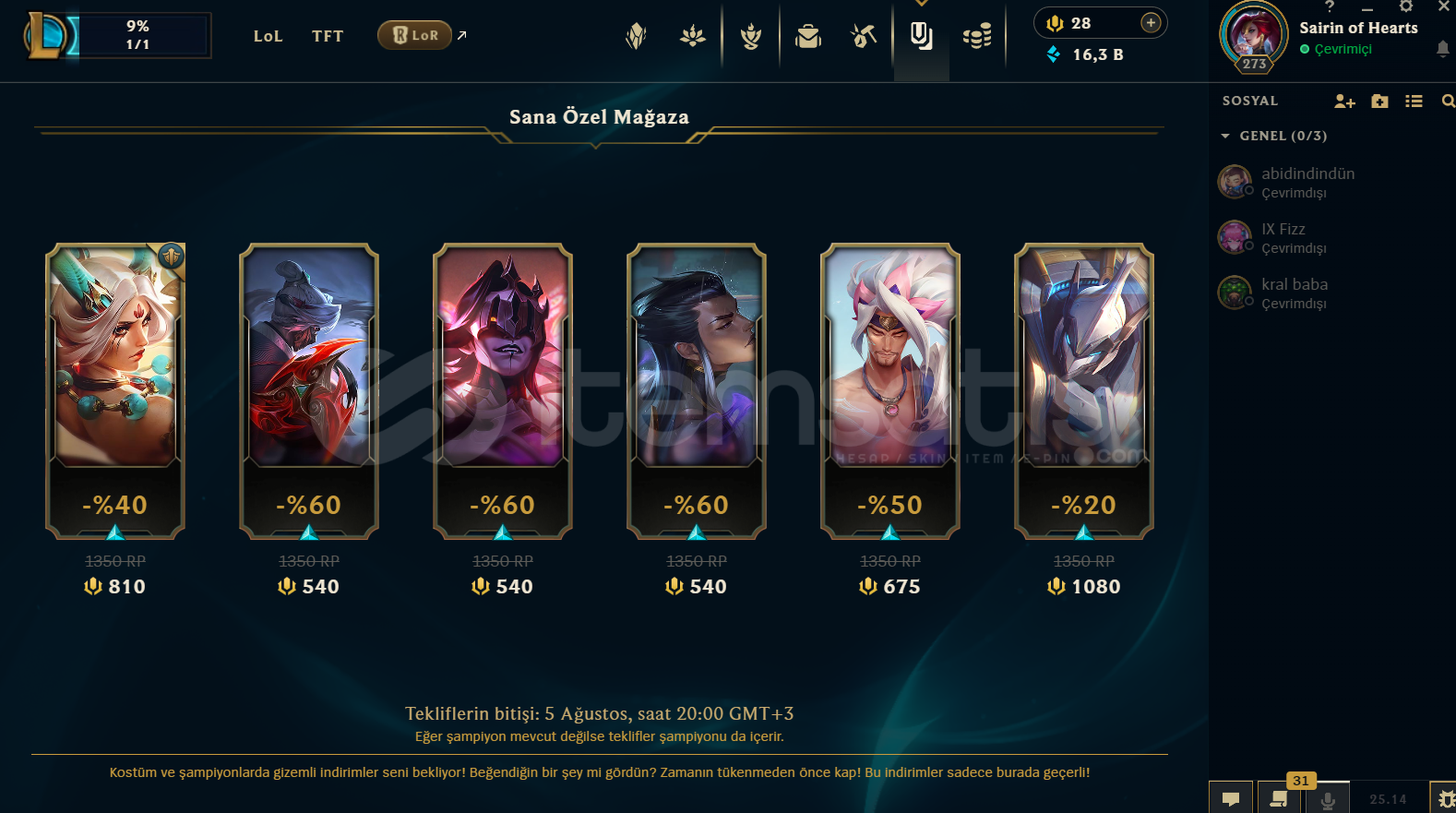Launch LoR from the top button

(414, 35)
